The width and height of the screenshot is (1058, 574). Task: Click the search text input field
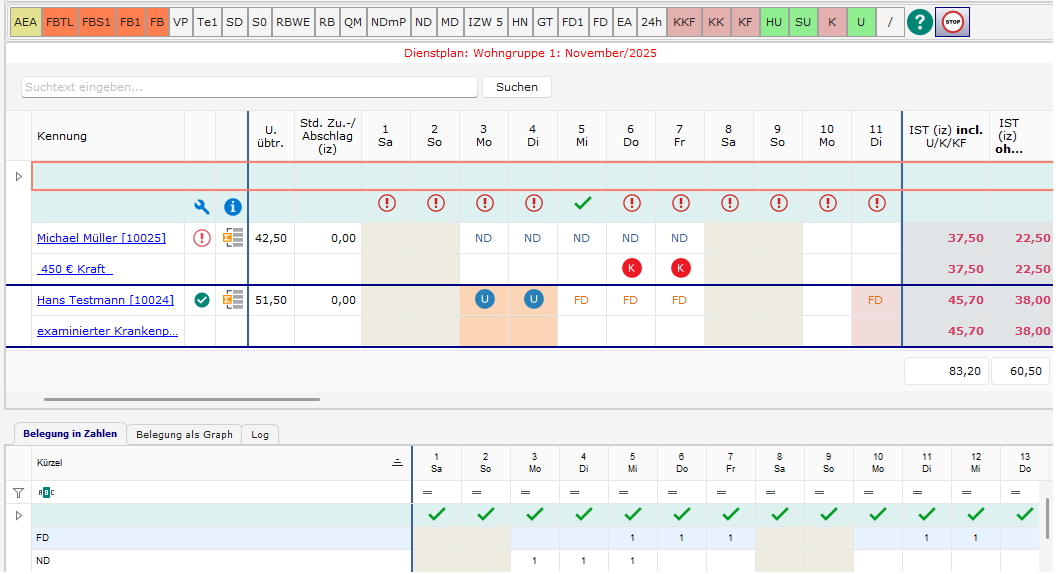(248, 87)
